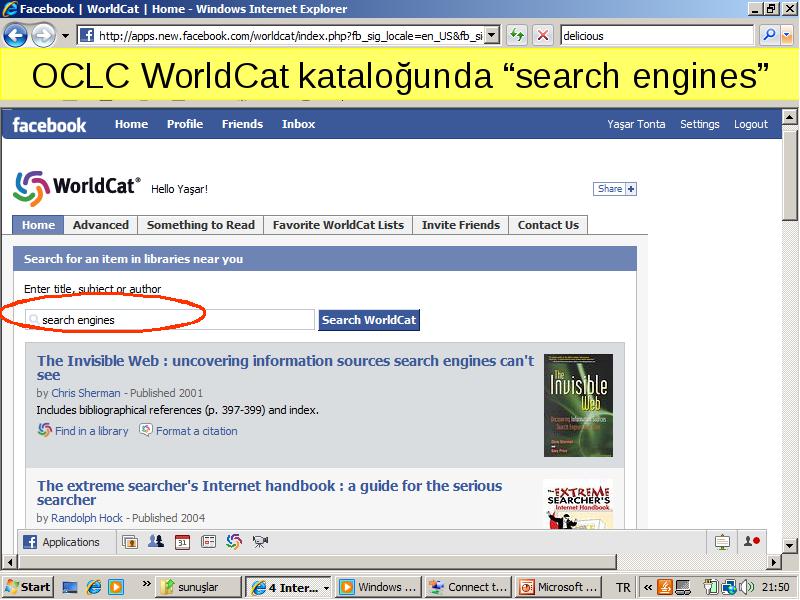Open The extreme searcher's Internet handbook link
800x600 pixels.
(x=269, y=493)
